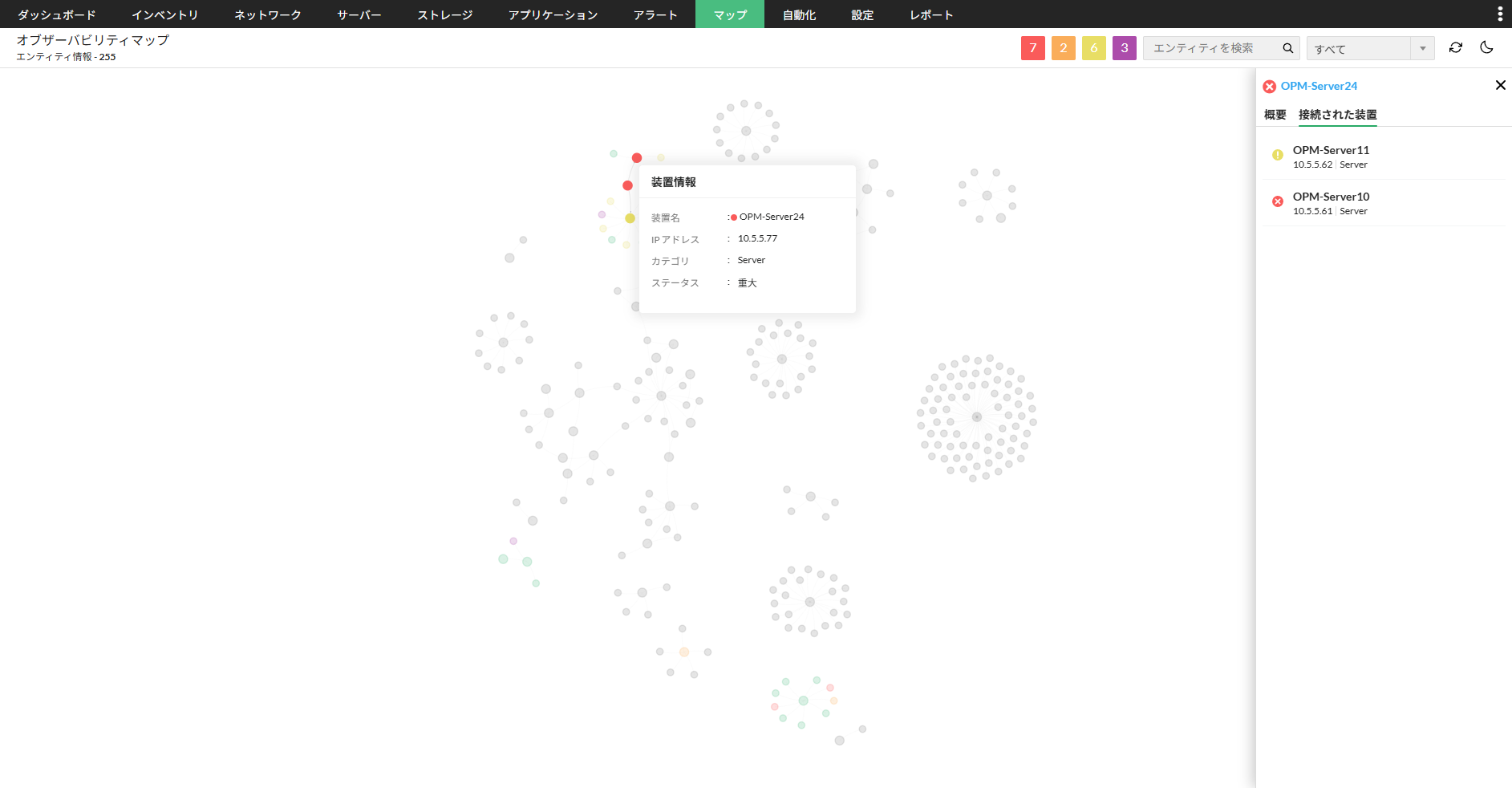Click the オブザーバビリティマップ page title
1512x788 pixels.
tap(93, 40)
